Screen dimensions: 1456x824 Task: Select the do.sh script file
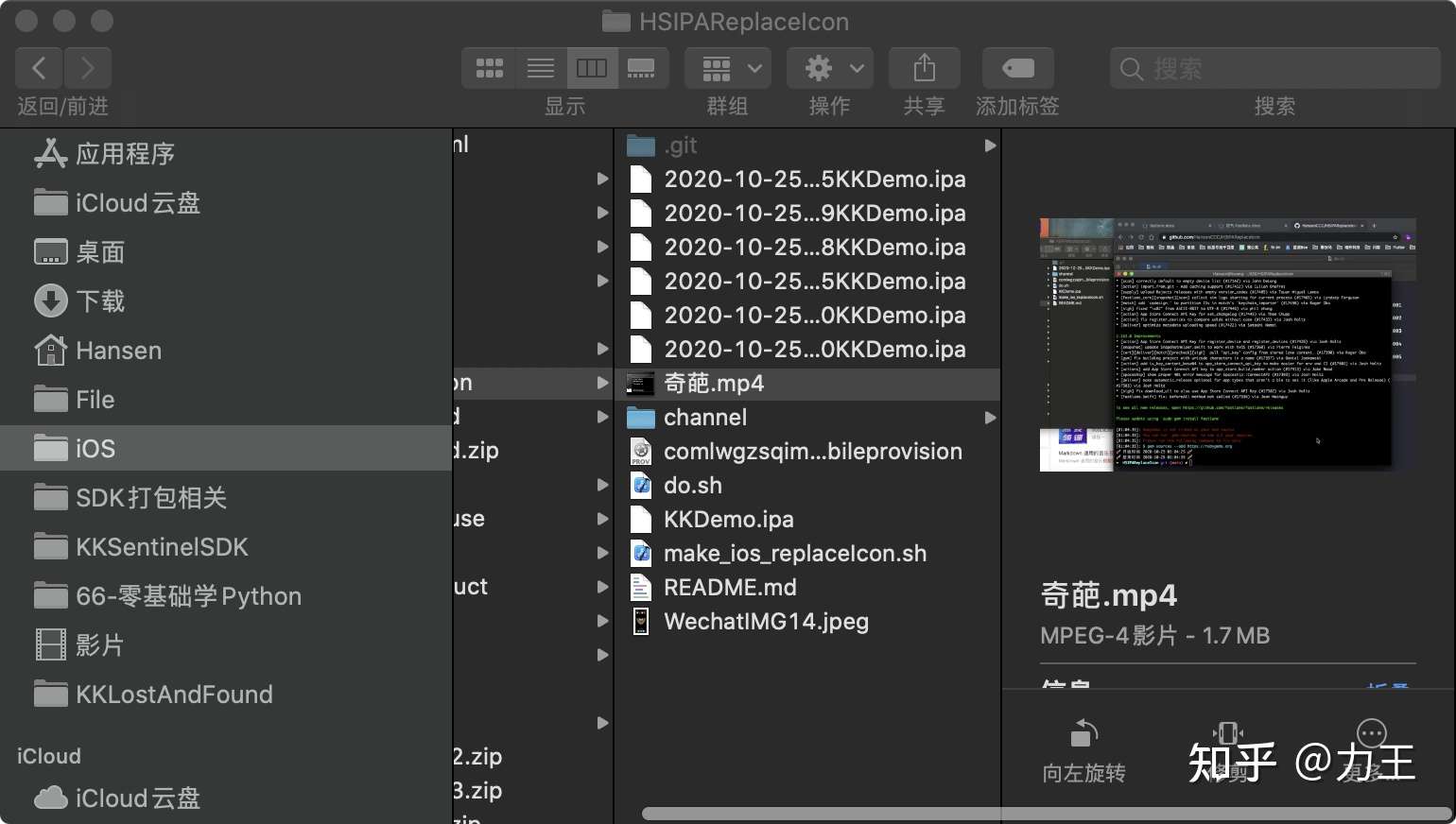[x=807, y=486]
